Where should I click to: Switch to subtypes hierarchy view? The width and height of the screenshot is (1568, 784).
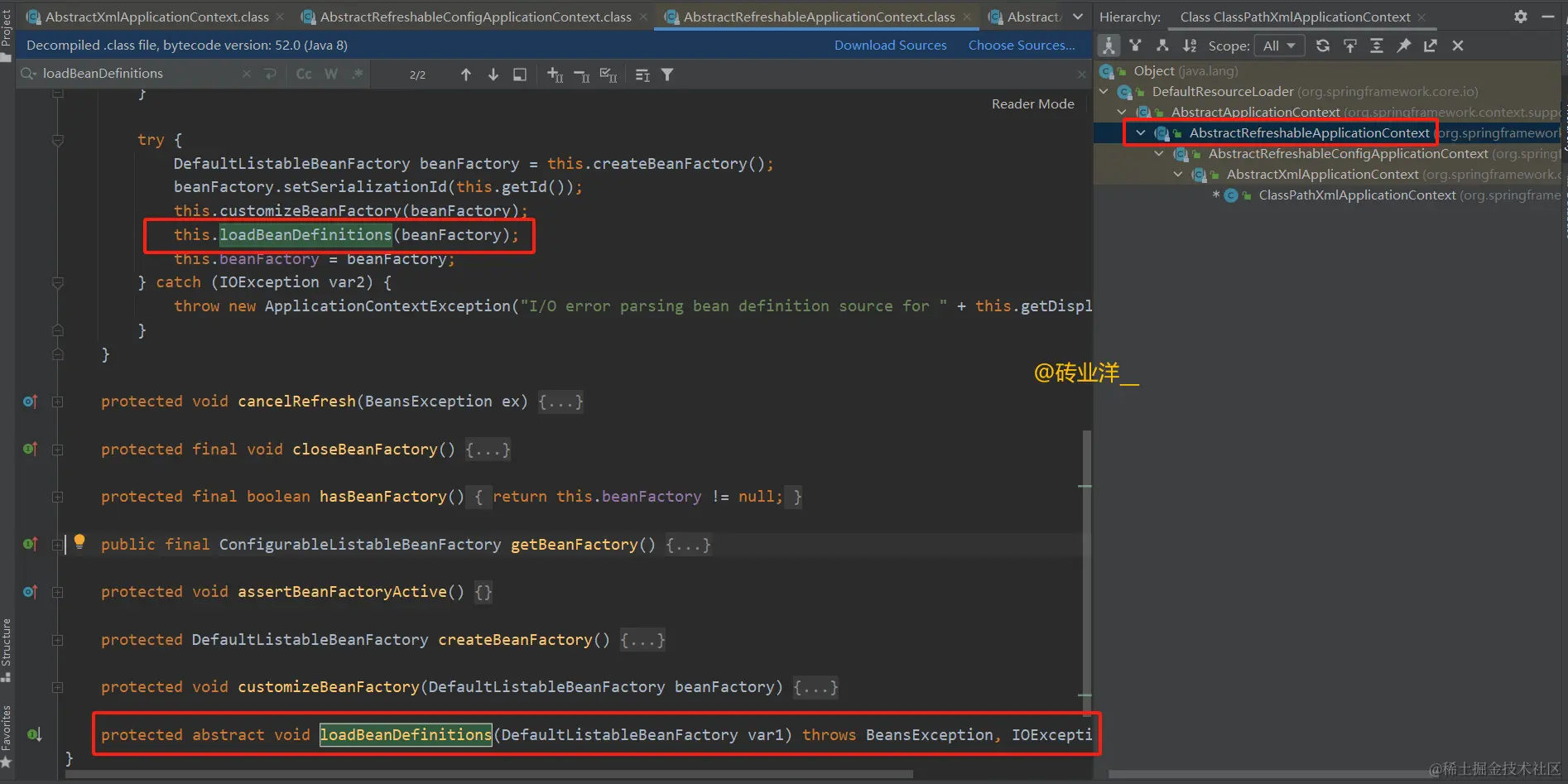(1162, 46)
